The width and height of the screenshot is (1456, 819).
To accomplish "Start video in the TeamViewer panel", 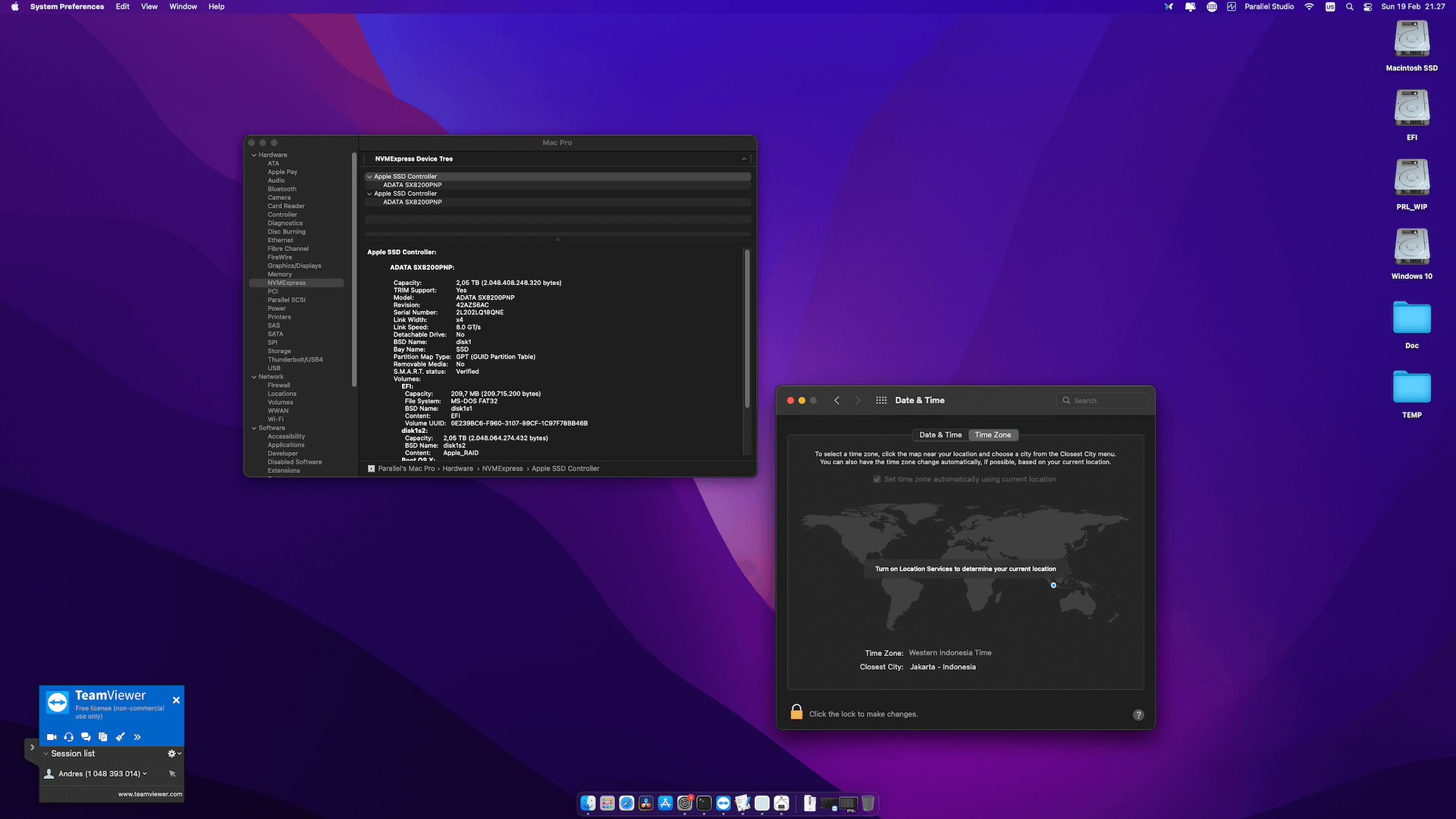I will tap(52, 737).
